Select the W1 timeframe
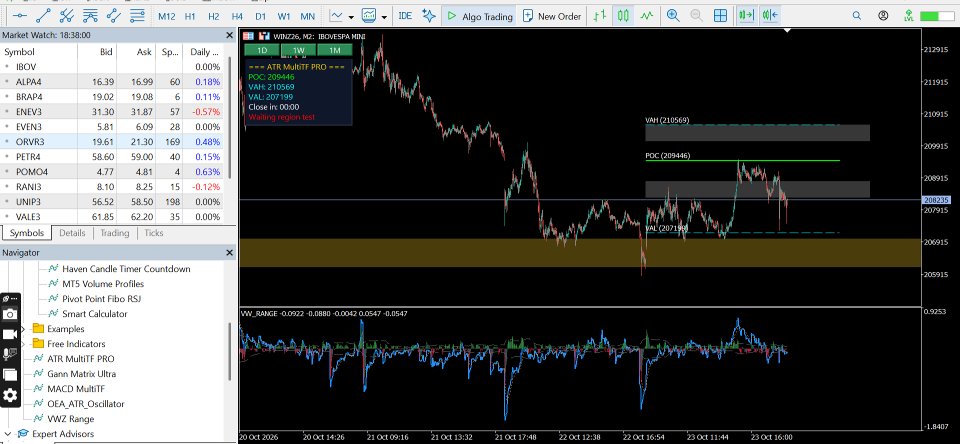960x444 pixels. tap(283, 17)
